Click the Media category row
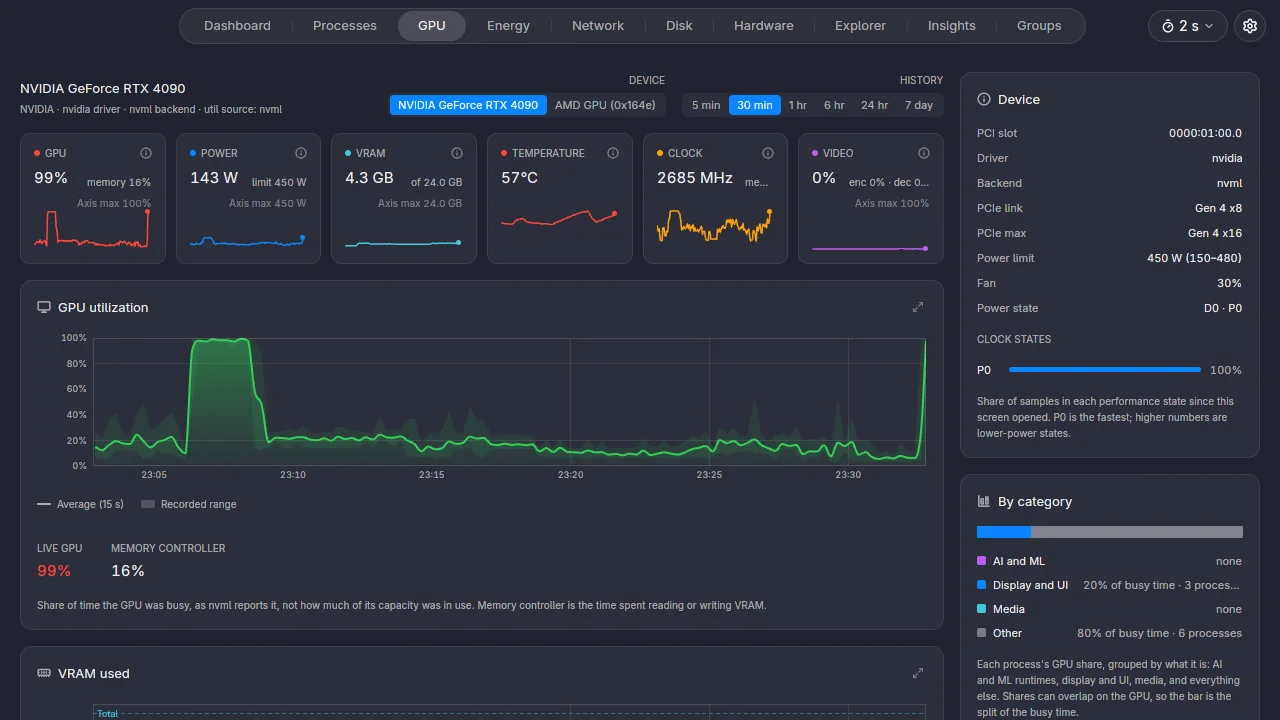 [1110, 609]
